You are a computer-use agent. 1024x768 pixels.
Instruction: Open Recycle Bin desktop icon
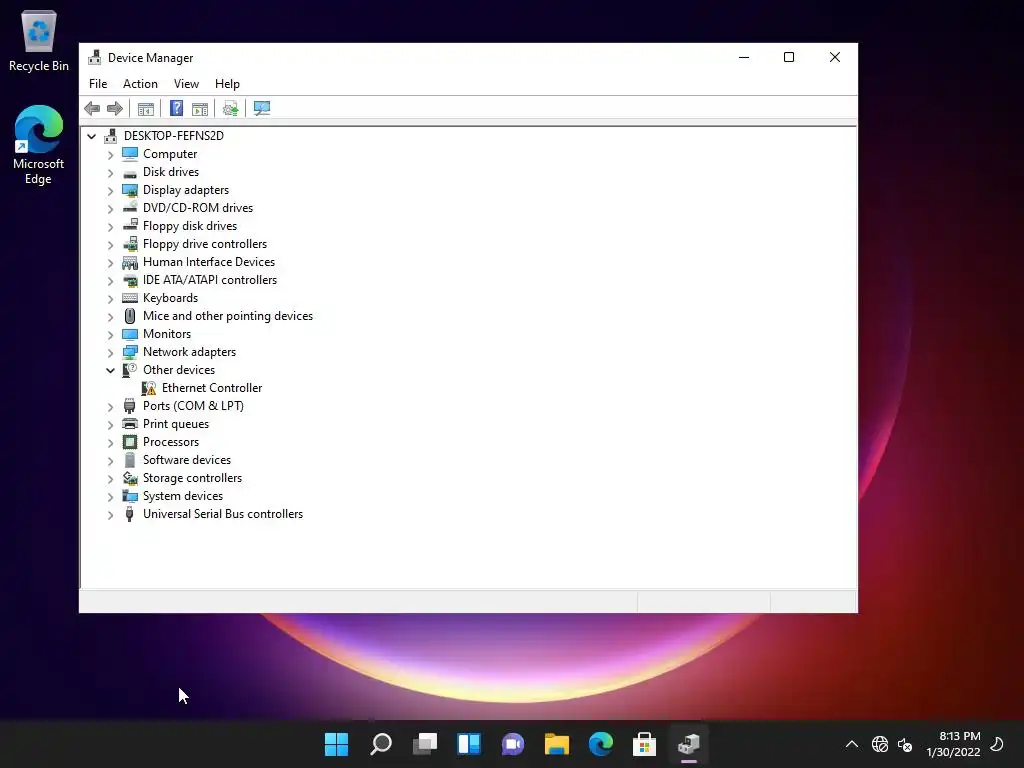click(x=39, y=40)
